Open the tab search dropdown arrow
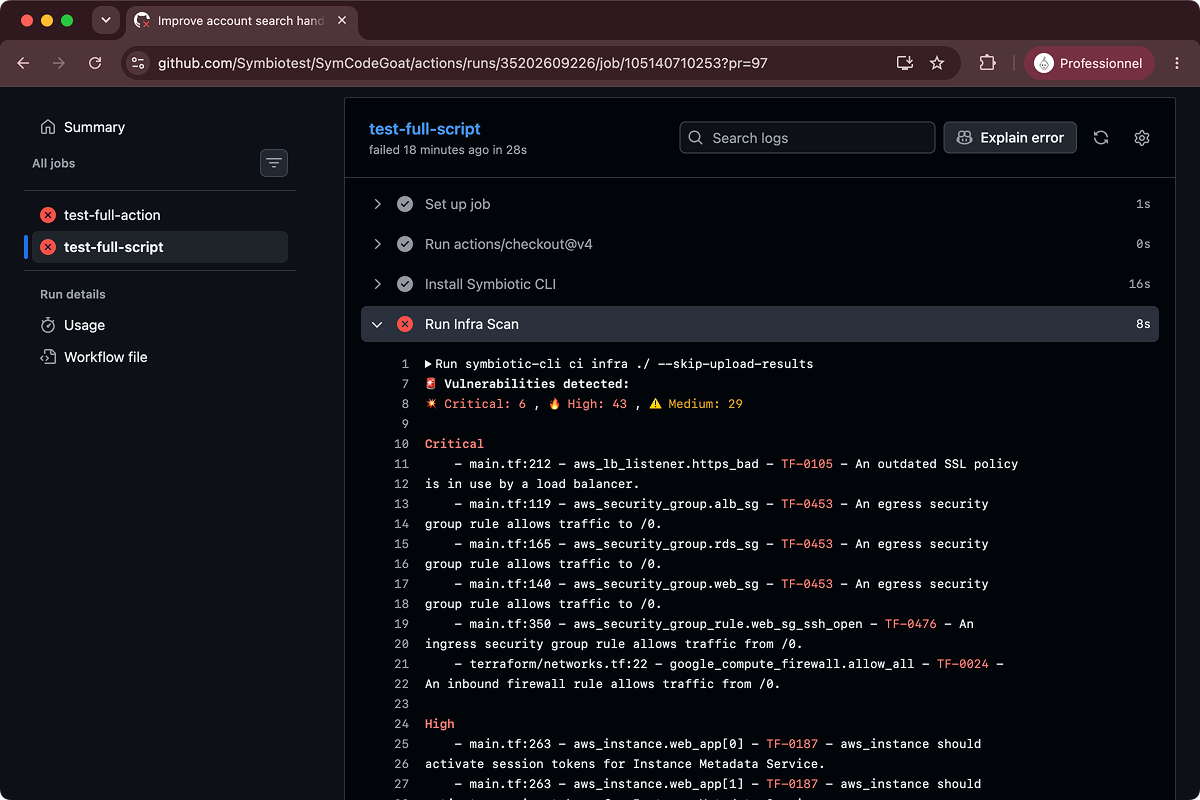Viewport: 1200px width, 800px height. coord(106,20)
